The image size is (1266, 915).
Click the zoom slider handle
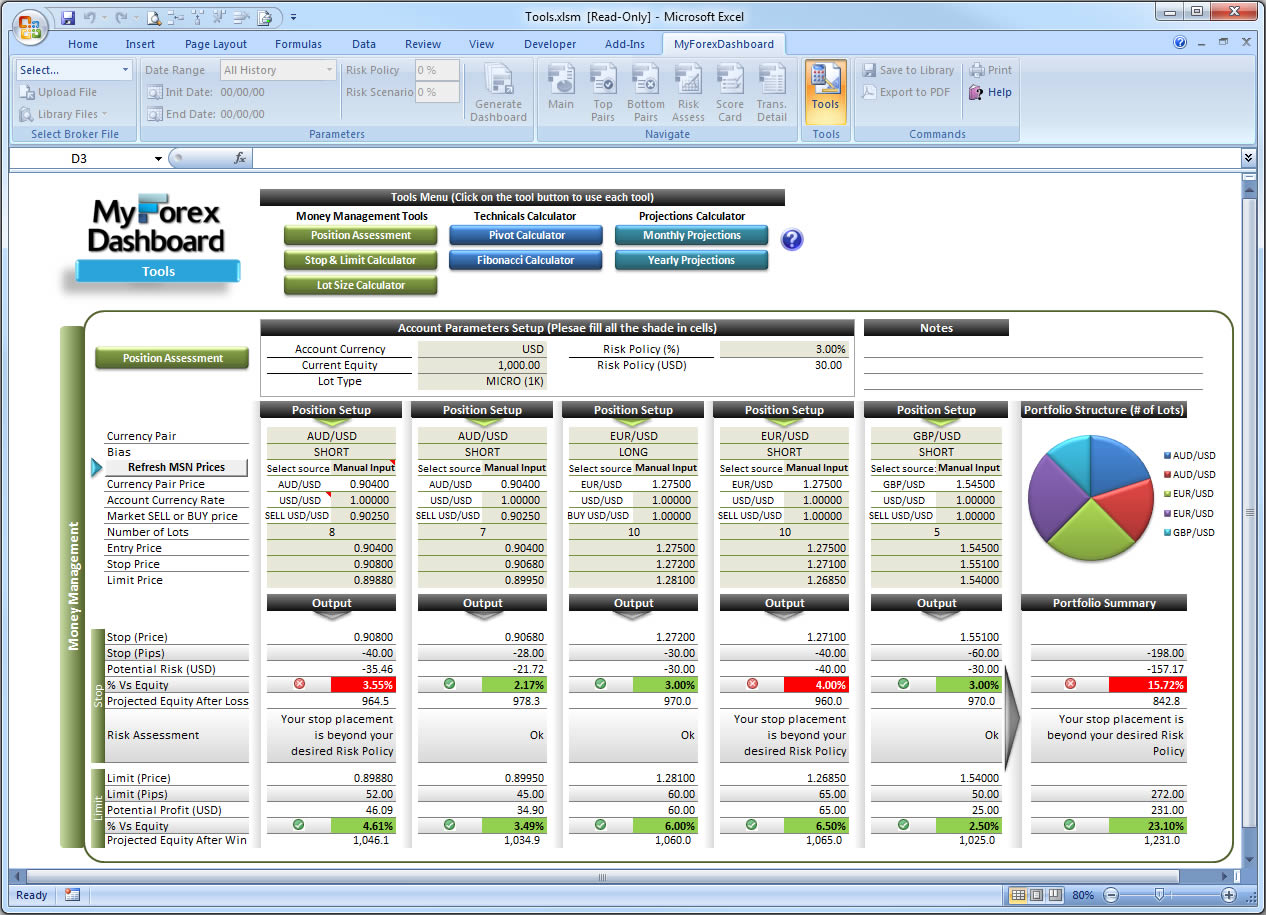coord(1158,895)
